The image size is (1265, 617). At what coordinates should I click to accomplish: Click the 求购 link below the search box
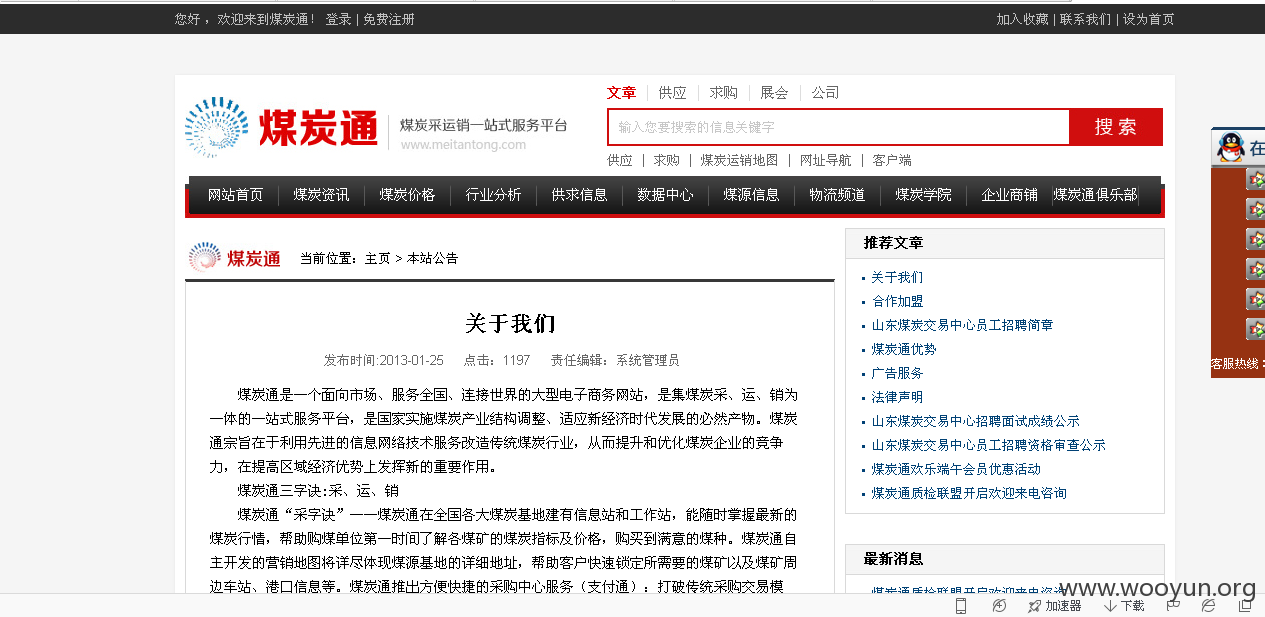666,160
